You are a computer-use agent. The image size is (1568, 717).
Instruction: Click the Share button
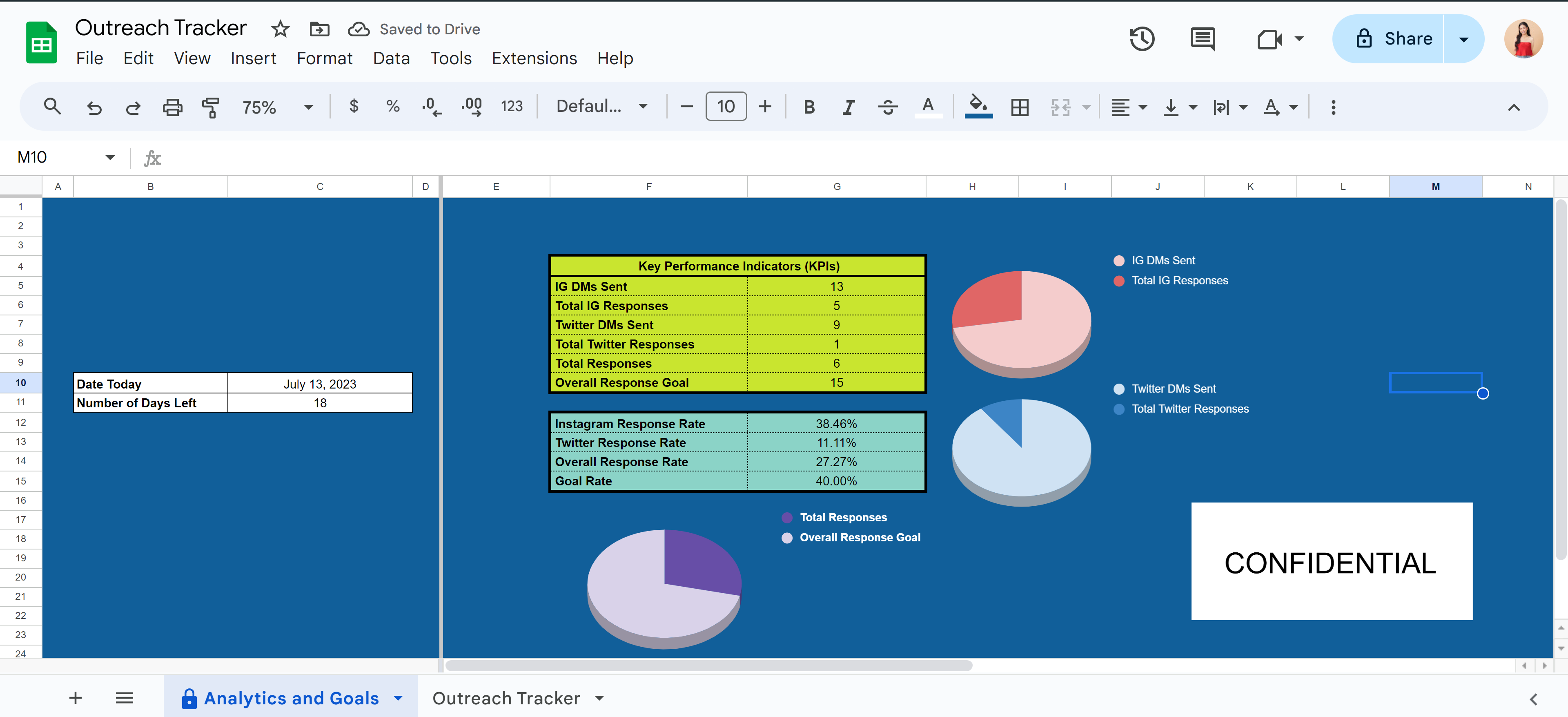(1394, 39)
